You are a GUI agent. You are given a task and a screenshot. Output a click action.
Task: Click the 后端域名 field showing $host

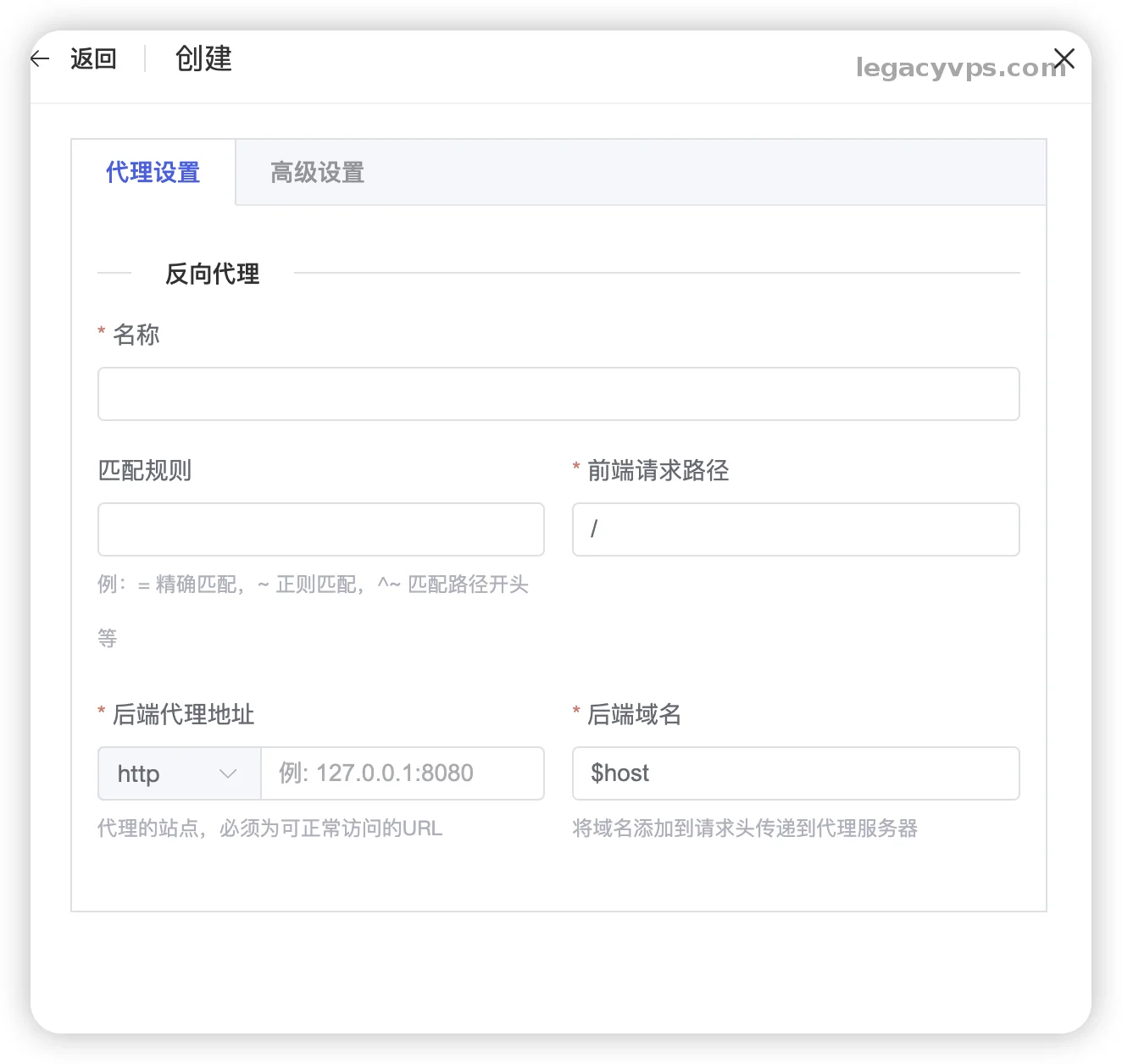tap(795, 773)
